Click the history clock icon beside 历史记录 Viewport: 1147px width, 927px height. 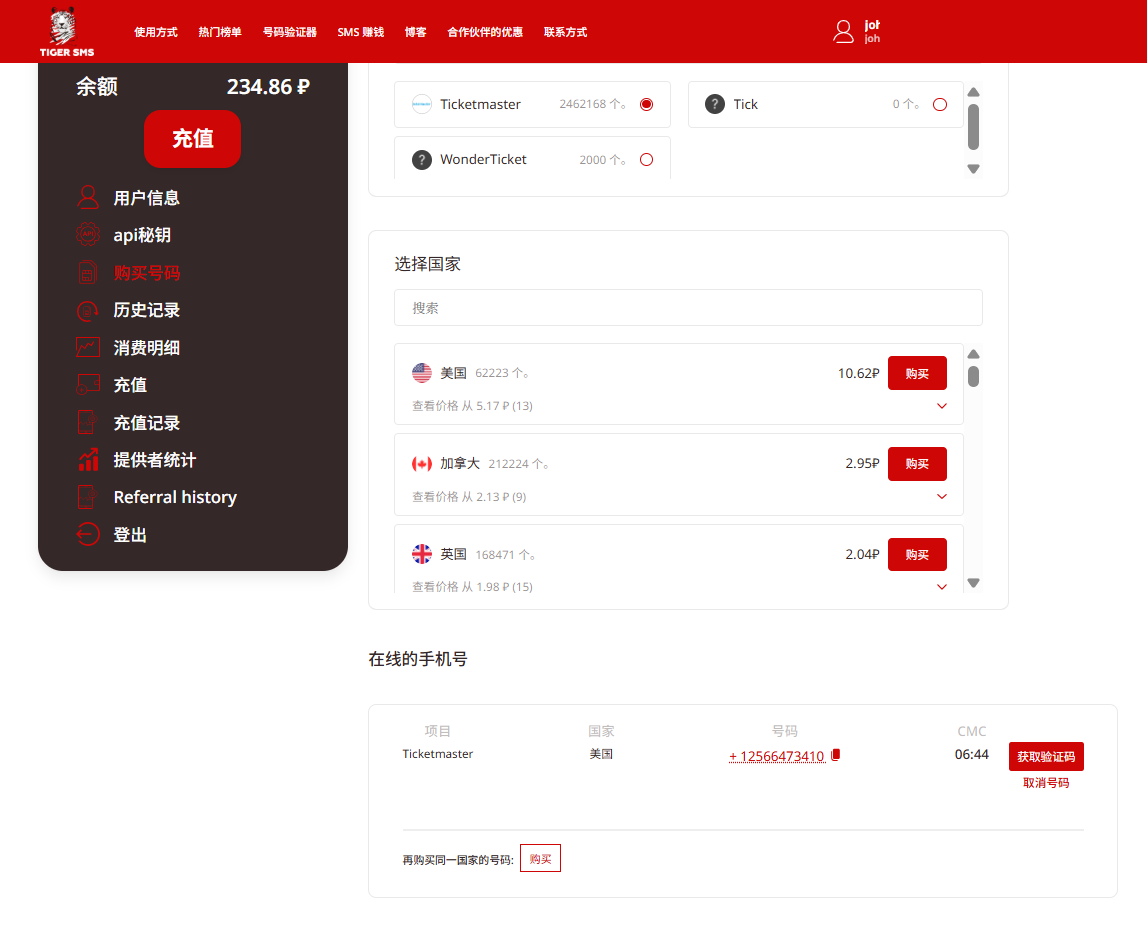(x=88, y=310)
